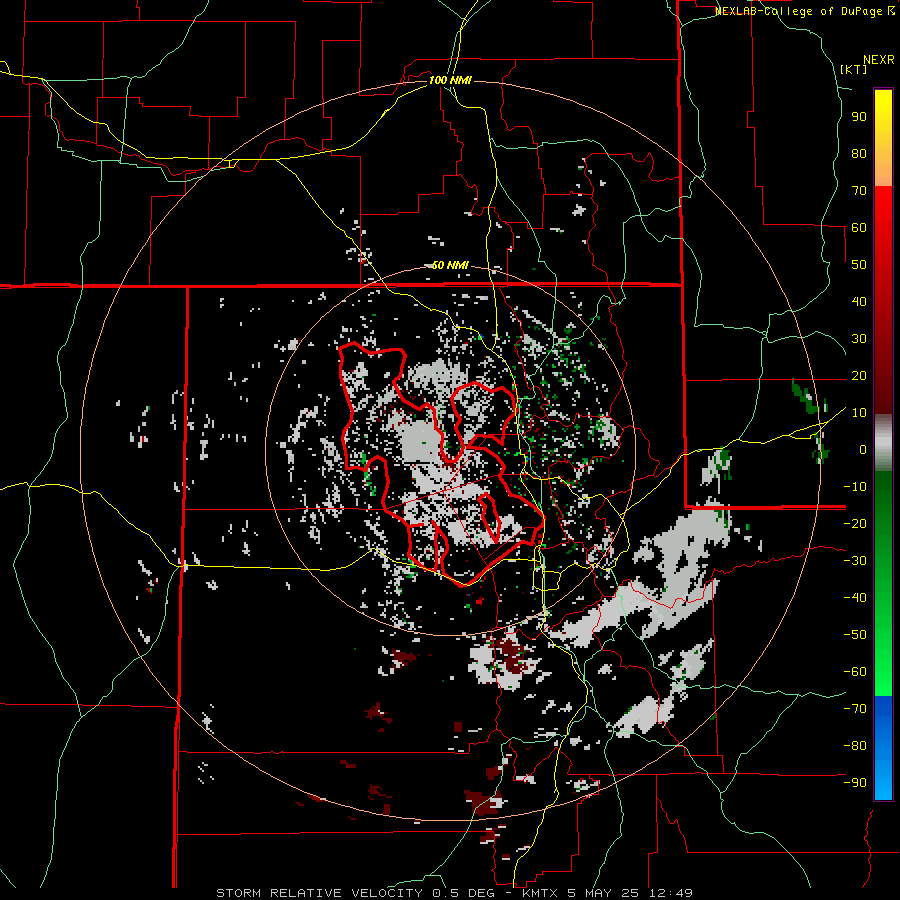The height and width of the screenshot is (900, 900).
Task: Click the storm relative velocity caption text
Action: click(x=454, y=893)
